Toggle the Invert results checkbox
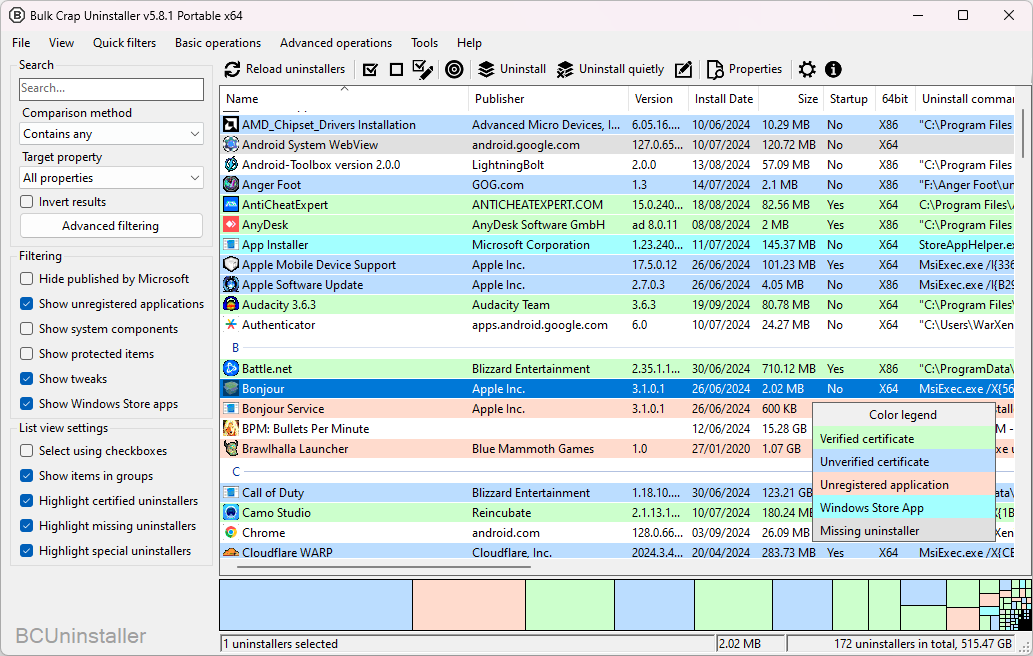 tap(27, 202)
